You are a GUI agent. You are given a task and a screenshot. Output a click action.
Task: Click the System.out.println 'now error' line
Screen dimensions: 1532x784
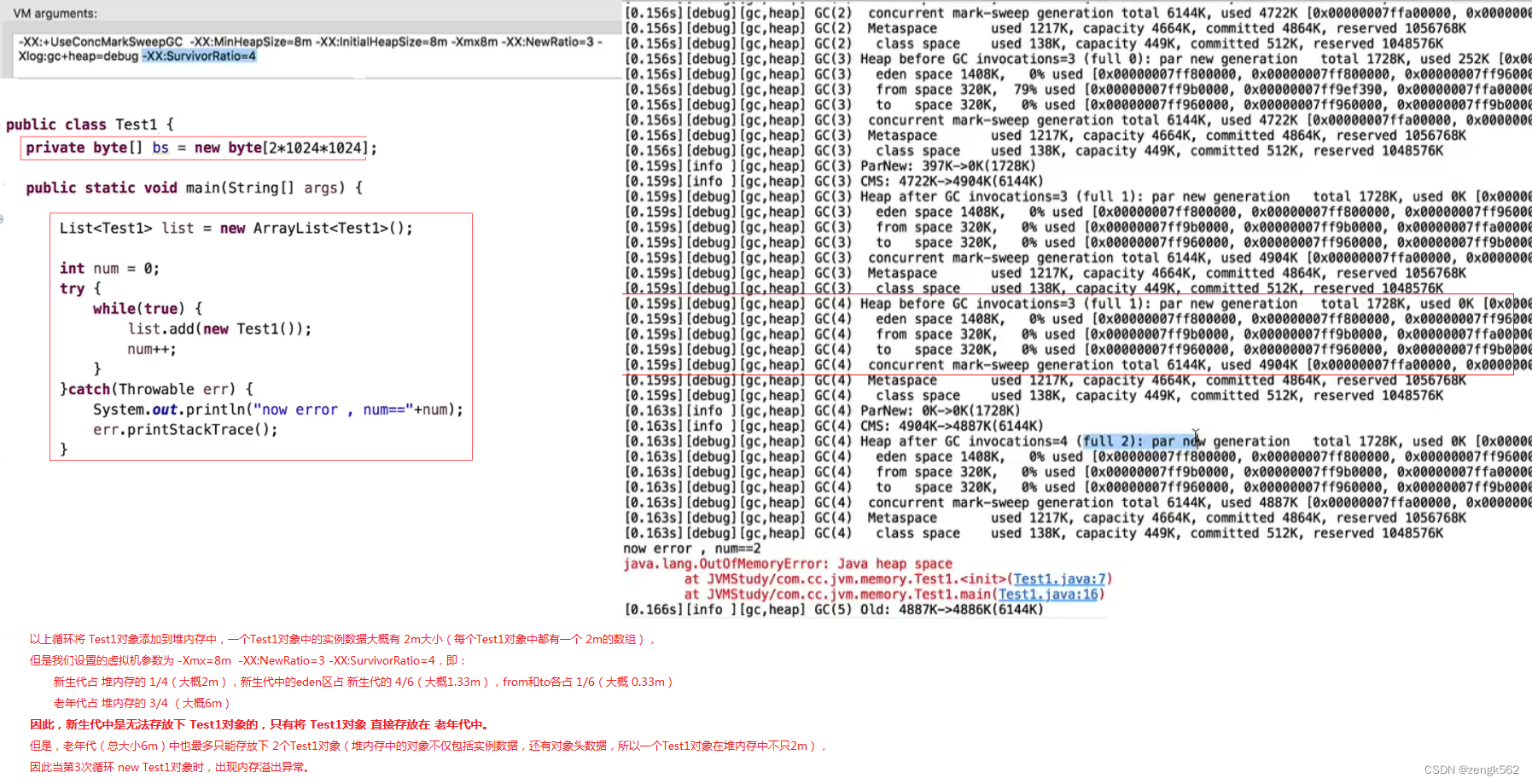click(278, 410)
